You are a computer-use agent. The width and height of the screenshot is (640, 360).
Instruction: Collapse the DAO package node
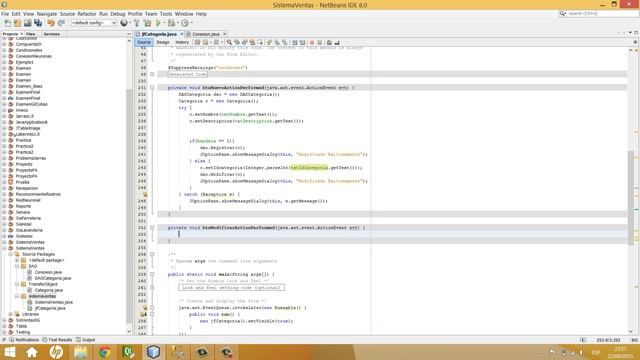17,266
